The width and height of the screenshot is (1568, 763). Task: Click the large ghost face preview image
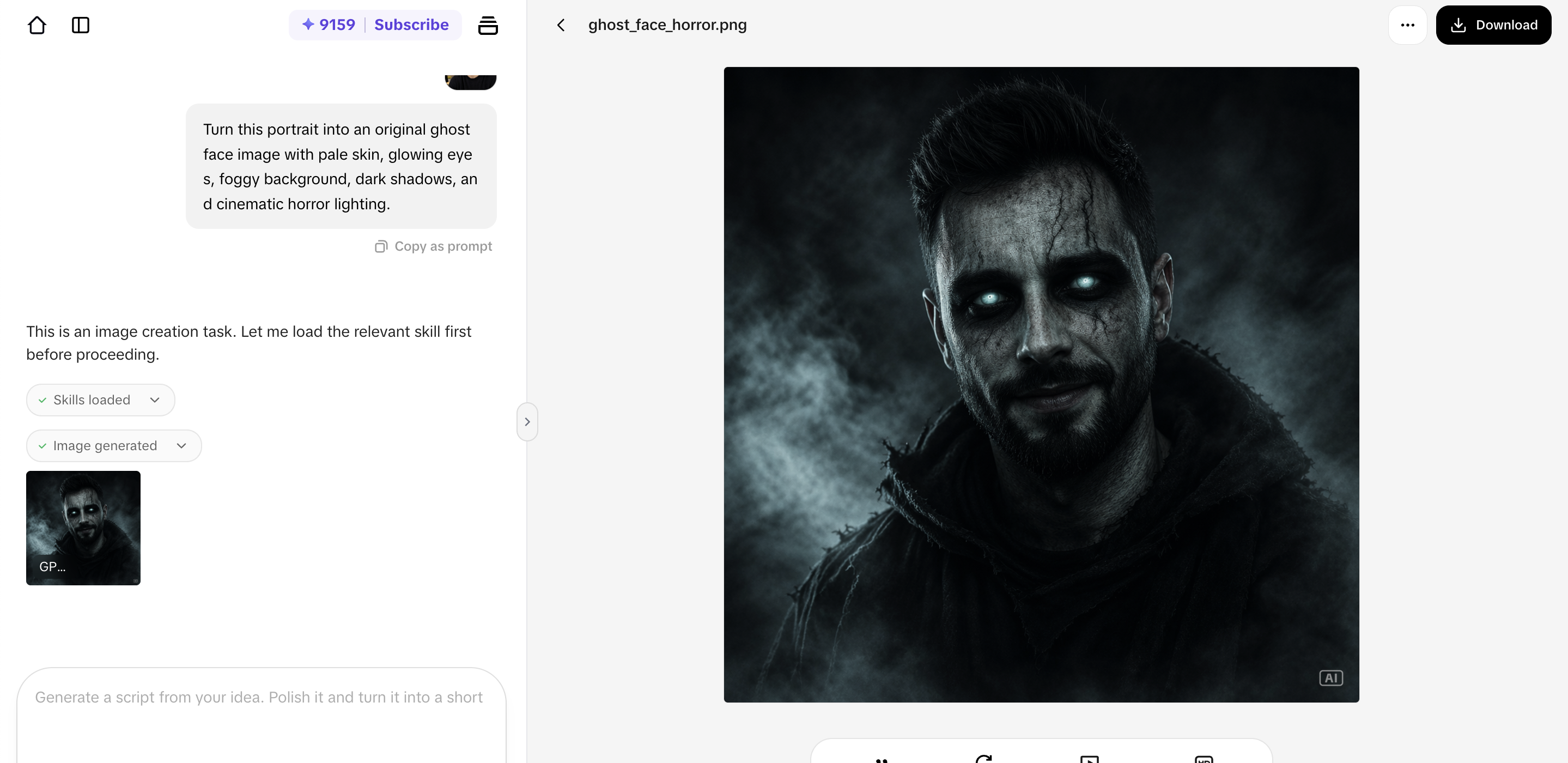pyautogui.click(x=1041, y=385)
